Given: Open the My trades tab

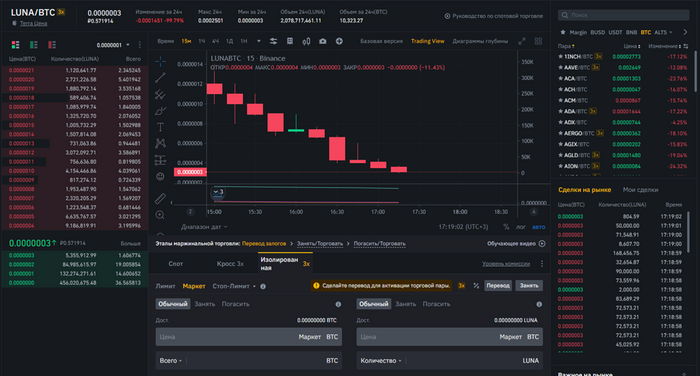Looking at the screenshot, I should [x=640, y=190].
